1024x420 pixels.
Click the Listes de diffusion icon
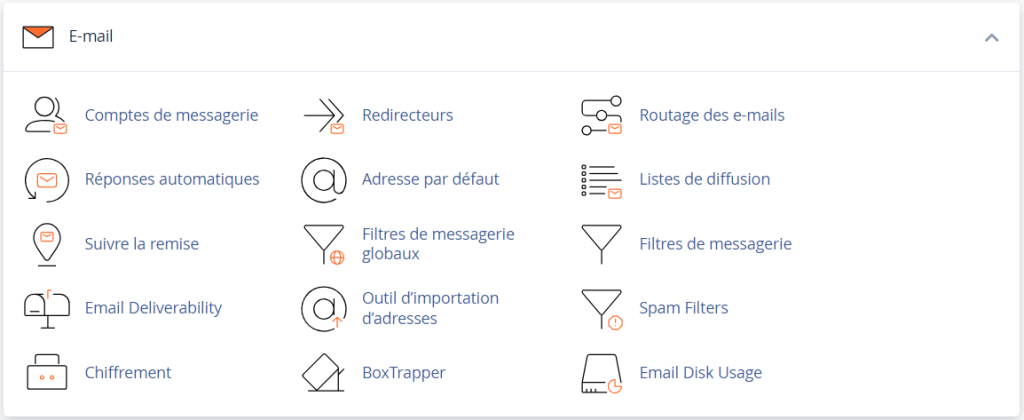click(601, 180)
